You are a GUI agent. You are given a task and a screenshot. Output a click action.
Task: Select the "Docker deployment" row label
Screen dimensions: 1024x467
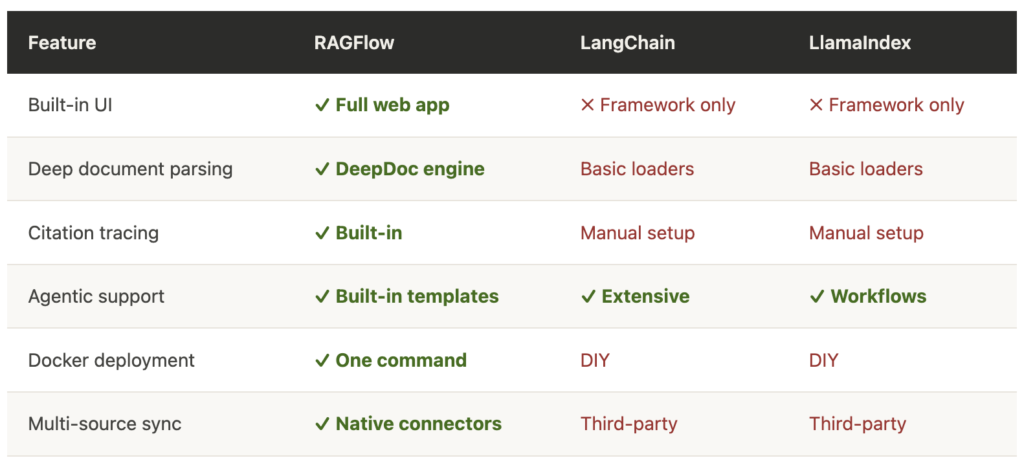click(x=111, y=360)
